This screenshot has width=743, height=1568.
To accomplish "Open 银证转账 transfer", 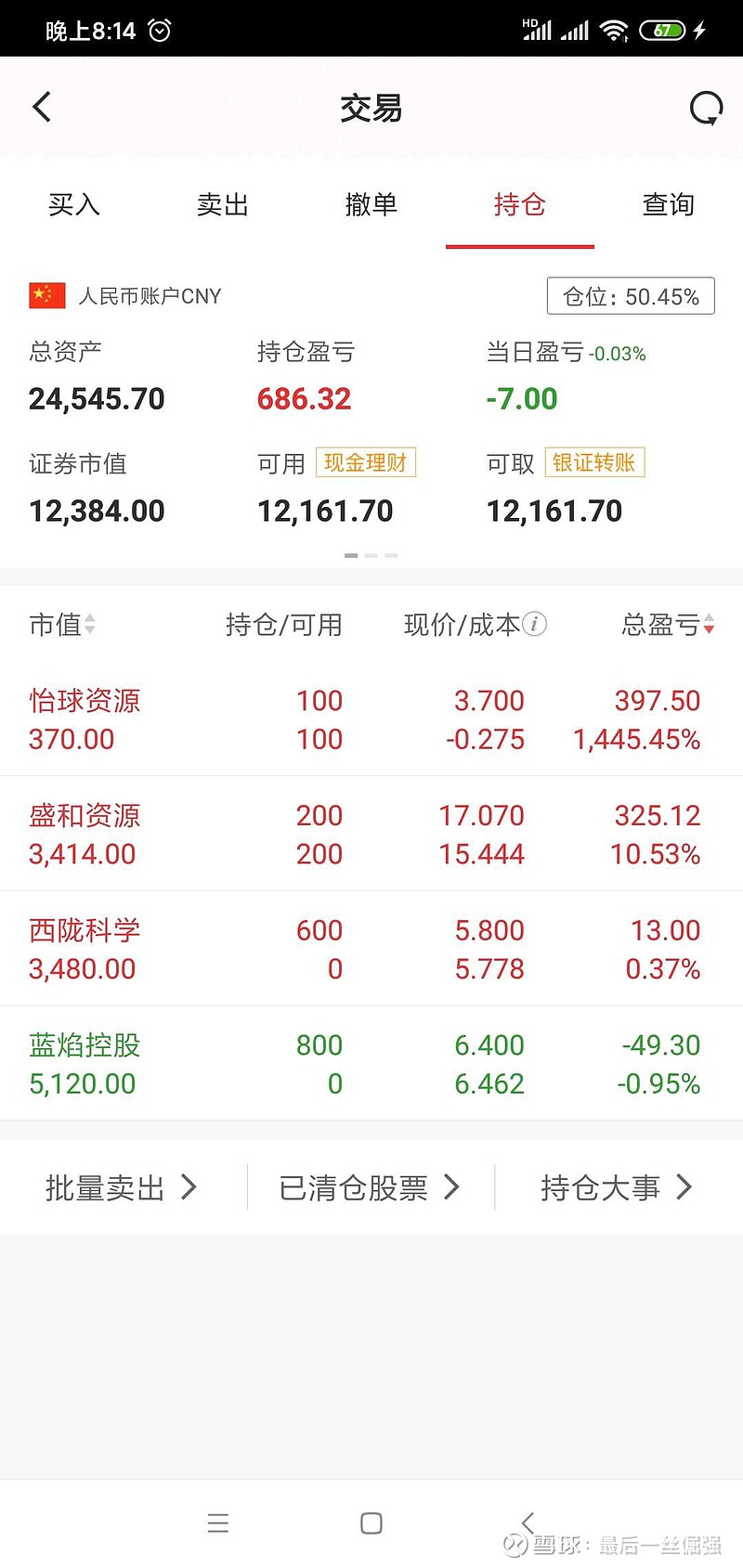I will pos(594,462).
